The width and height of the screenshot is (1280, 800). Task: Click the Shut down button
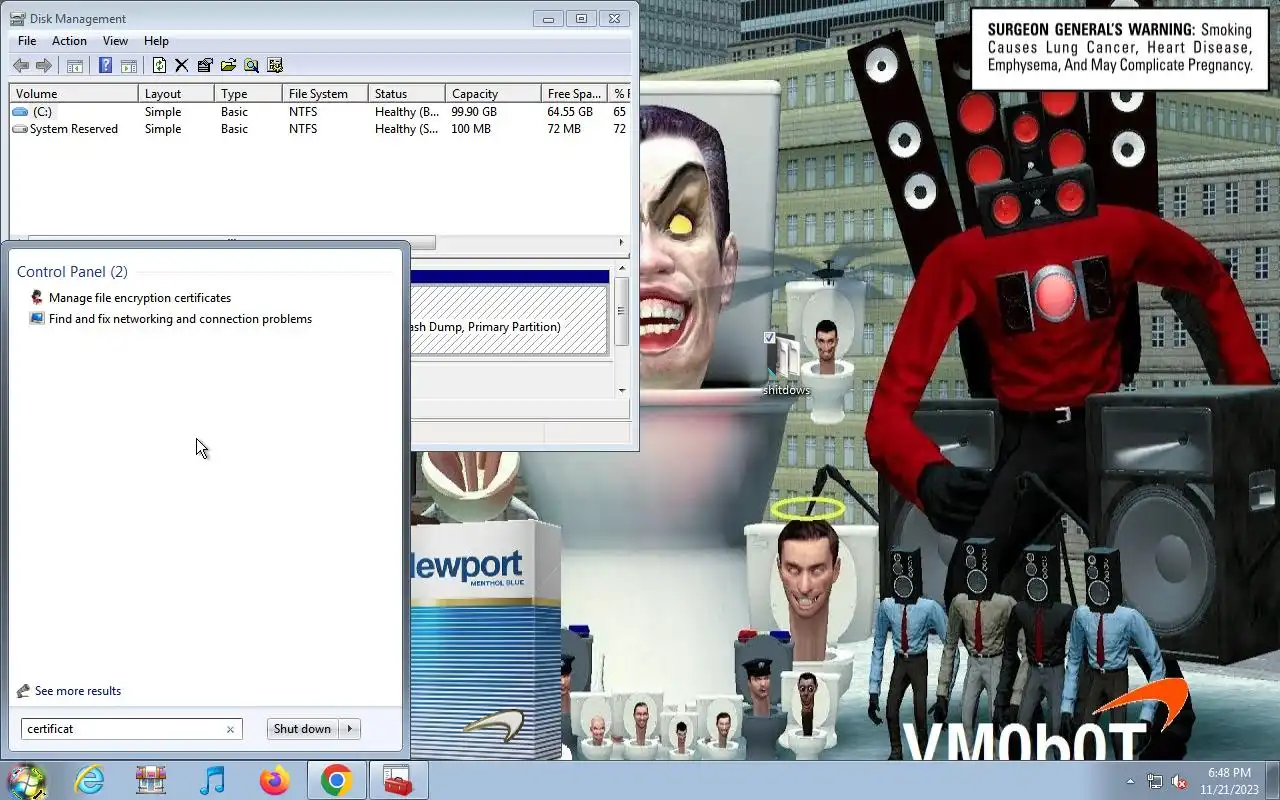[x=303, y=729]
